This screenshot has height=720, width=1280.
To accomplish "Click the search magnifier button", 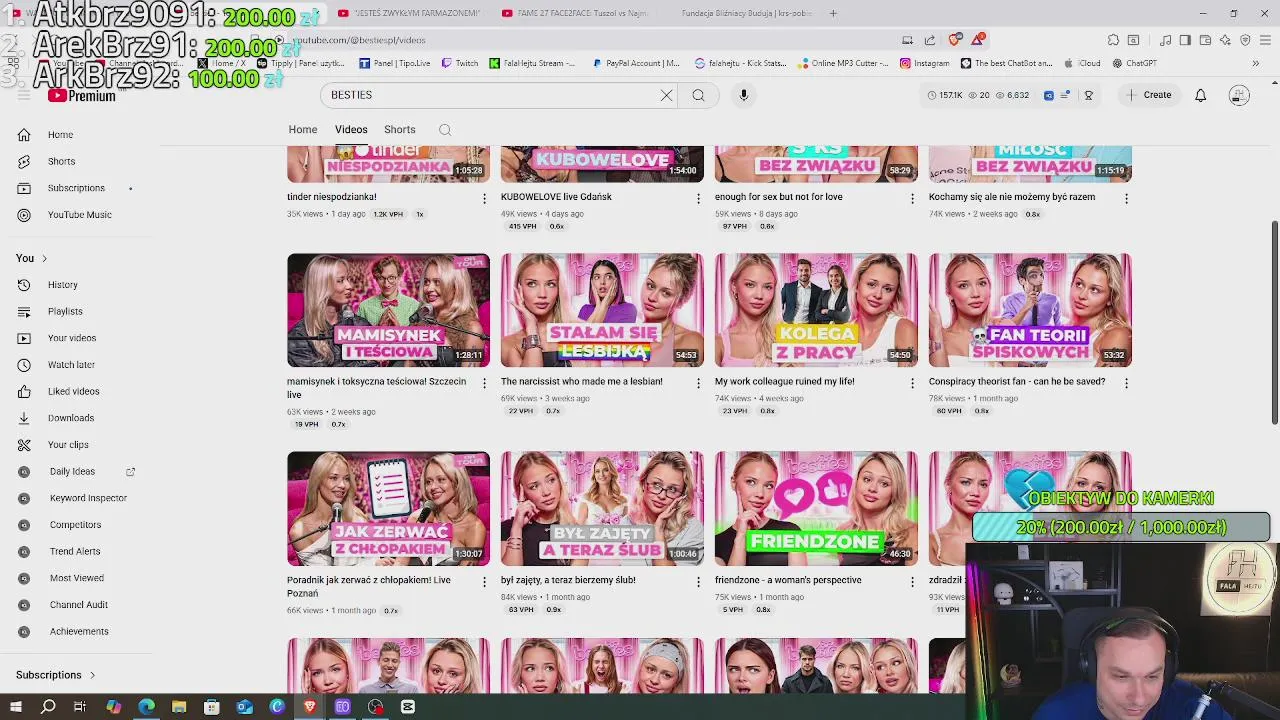I will click(x=698, y=95).
